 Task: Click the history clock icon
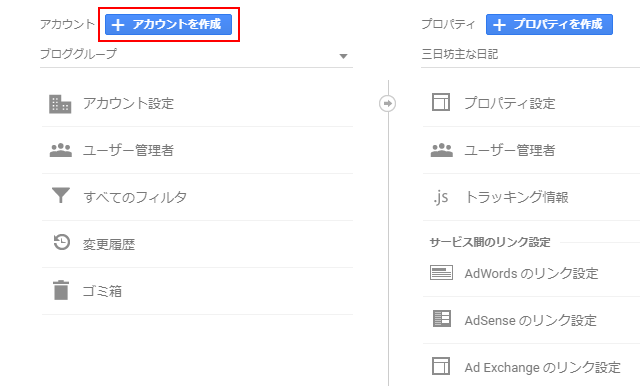pos(62,242)
